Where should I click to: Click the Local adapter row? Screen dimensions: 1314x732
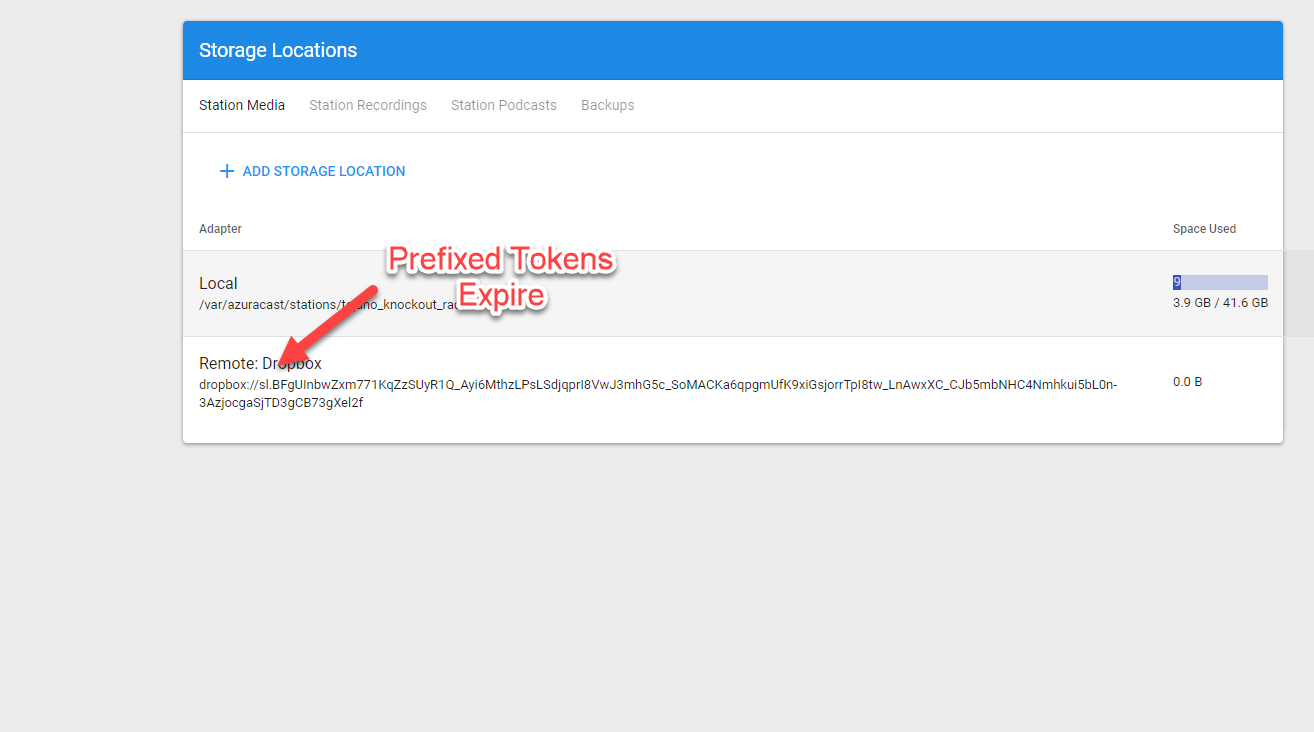point(600,293)
